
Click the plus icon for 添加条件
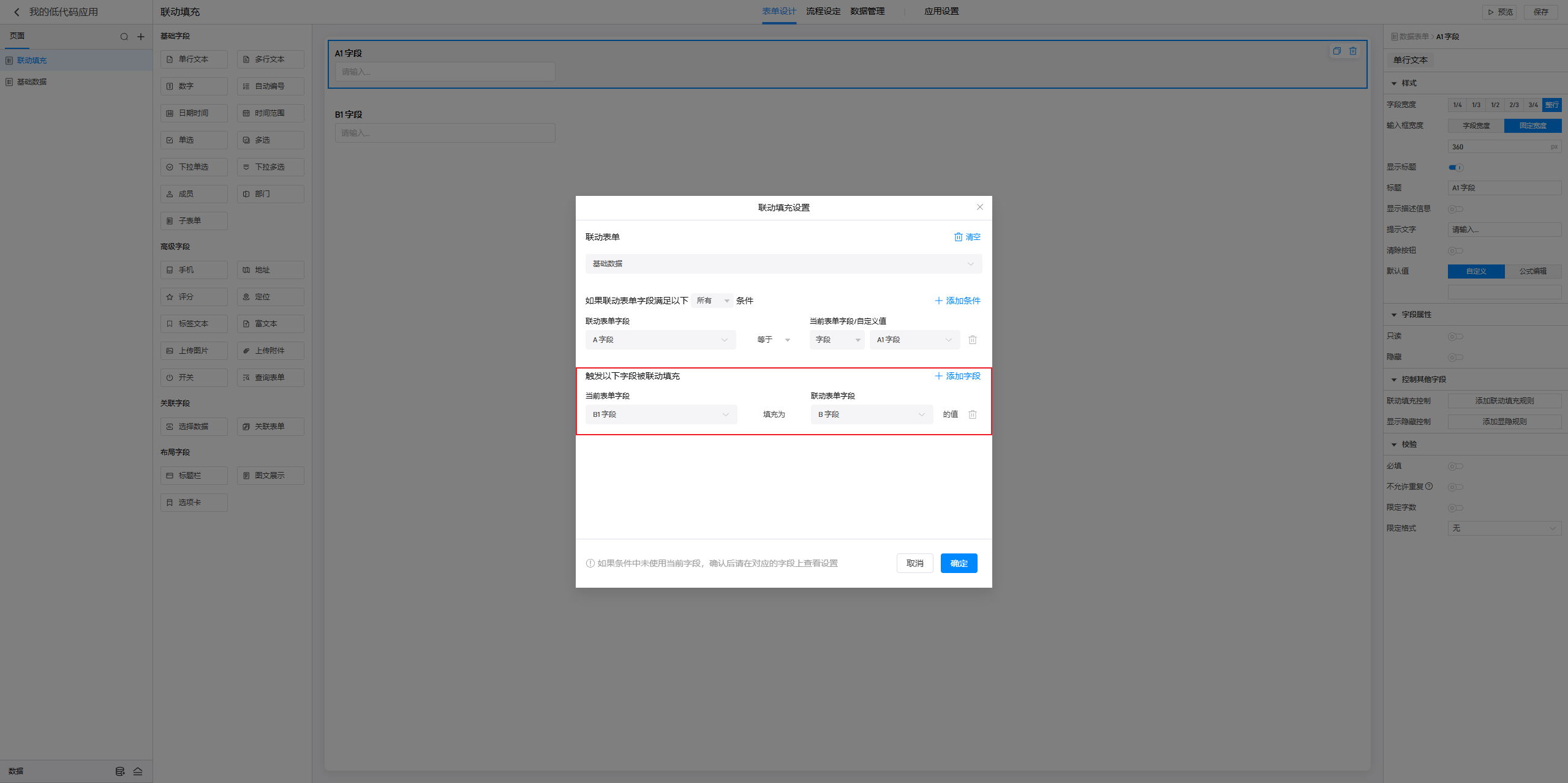(x=938, y=301)
